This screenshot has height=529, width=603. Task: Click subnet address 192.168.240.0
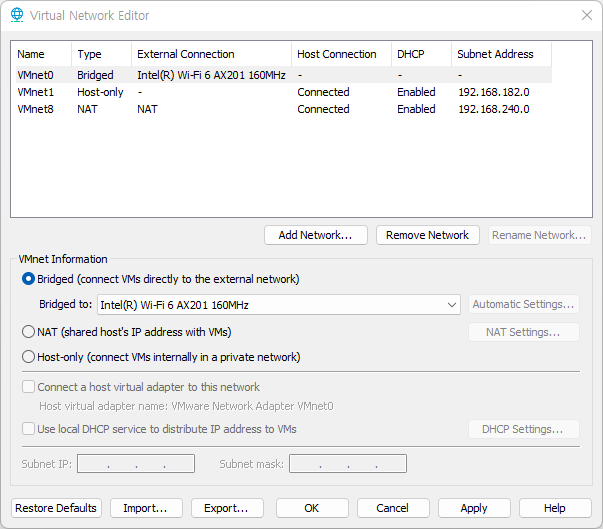point(494,109)
